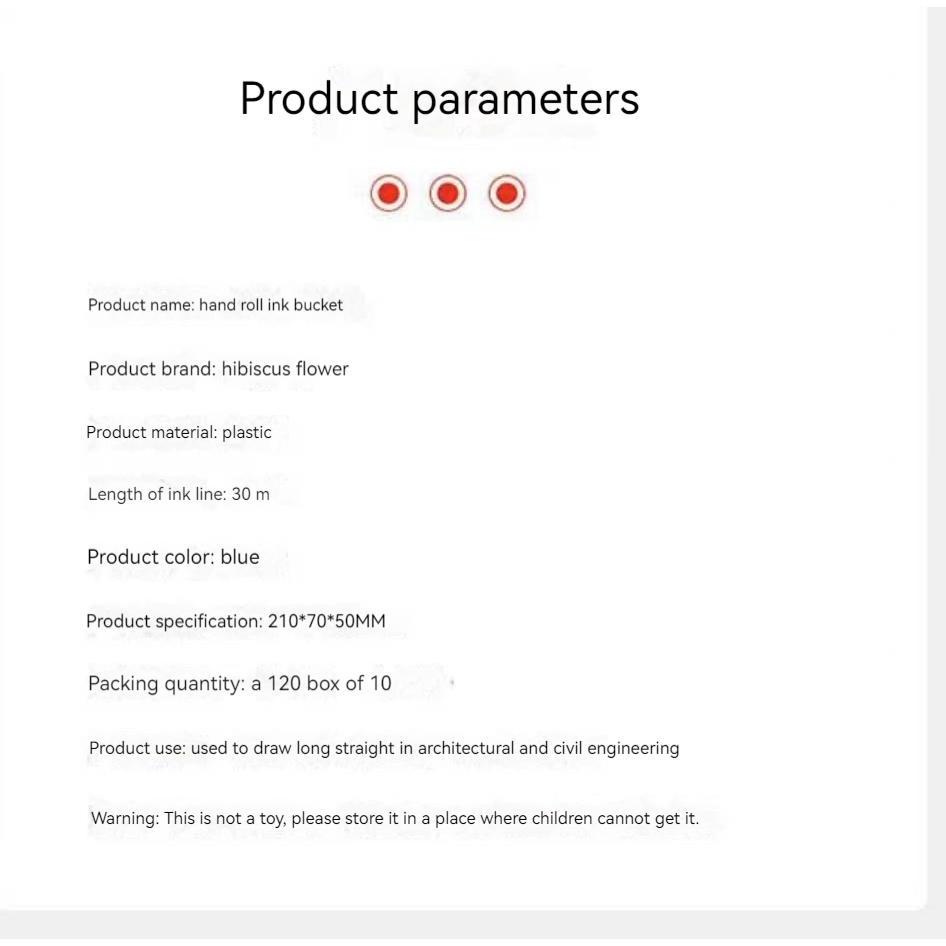946x946 pixels.
Task: Select the "hand roll ink bucket" text
Action: coord(271,305)
